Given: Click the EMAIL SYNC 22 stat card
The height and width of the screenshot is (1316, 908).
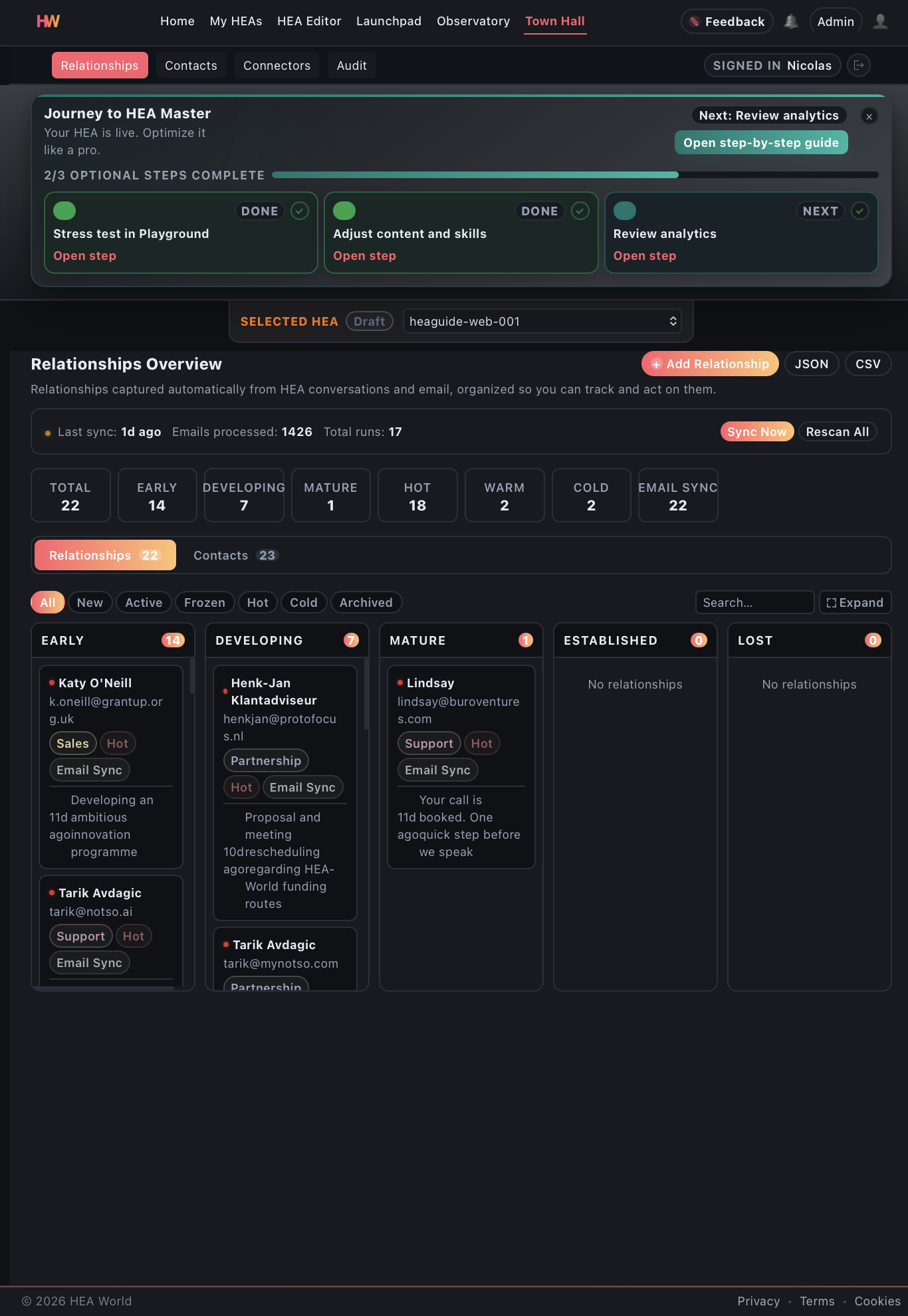Looking at the screenshot, I should click(x=678, y=495).
